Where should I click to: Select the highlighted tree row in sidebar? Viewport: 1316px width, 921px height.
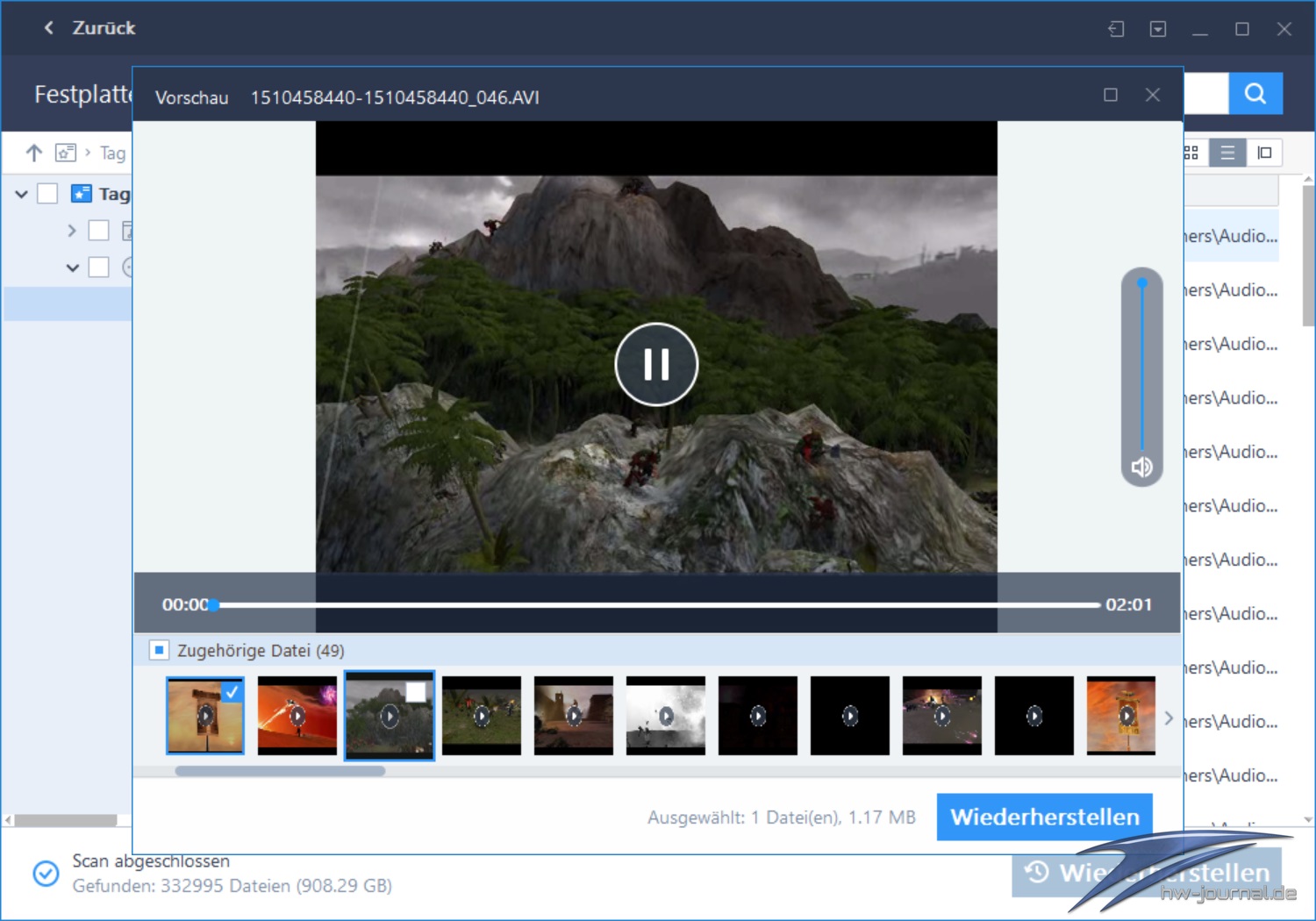pos(68,303)
